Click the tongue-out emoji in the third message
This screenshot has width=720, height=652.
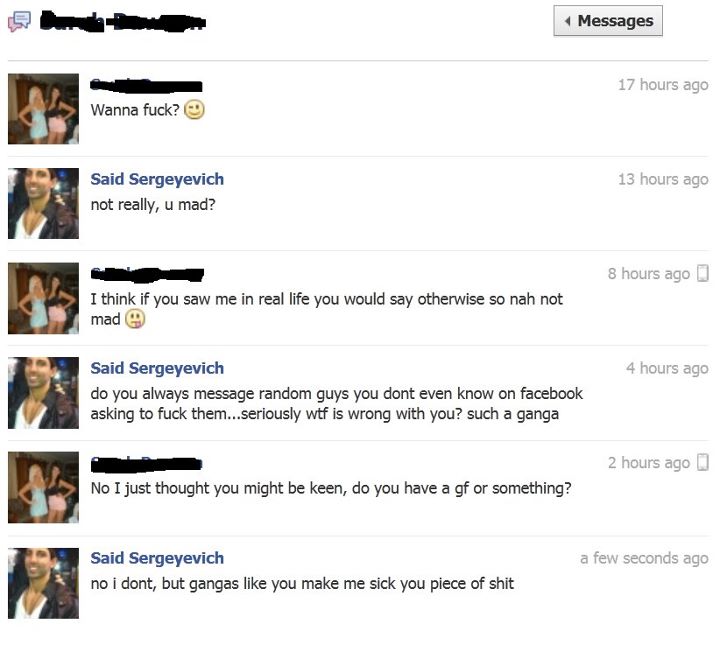coord(134,320)
